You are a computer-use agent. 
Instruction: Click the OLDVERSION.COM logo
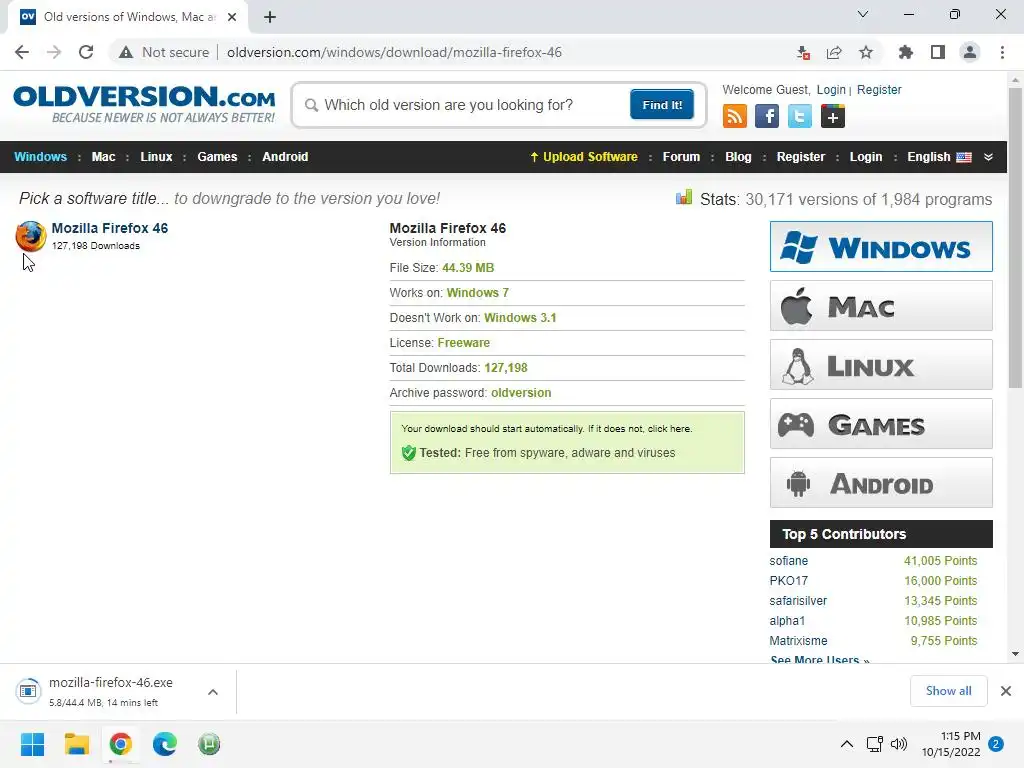coord(144,104)
